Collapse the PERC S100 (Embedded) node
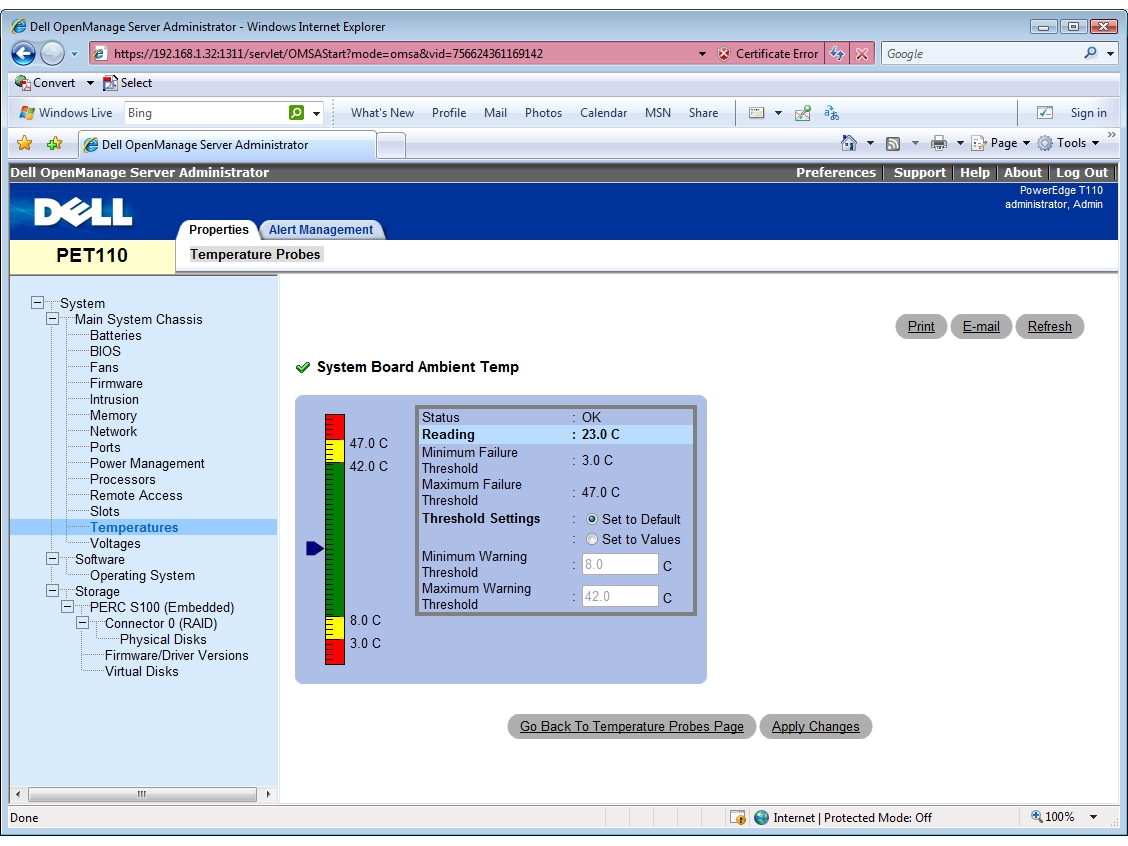 (68, 606)
